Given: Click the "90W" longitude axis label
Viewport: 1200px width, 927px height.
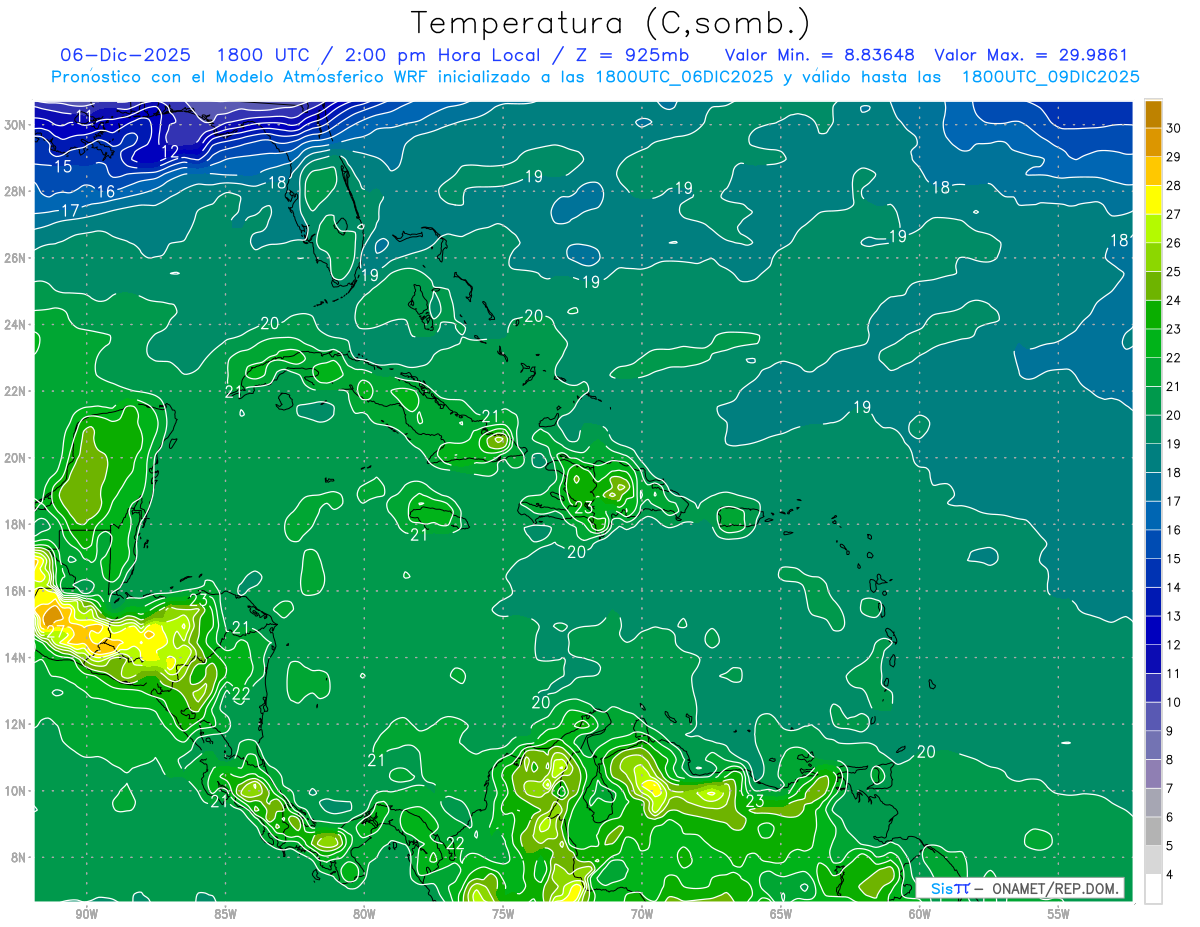Looking at the screenshot, I should click(86, 914).
